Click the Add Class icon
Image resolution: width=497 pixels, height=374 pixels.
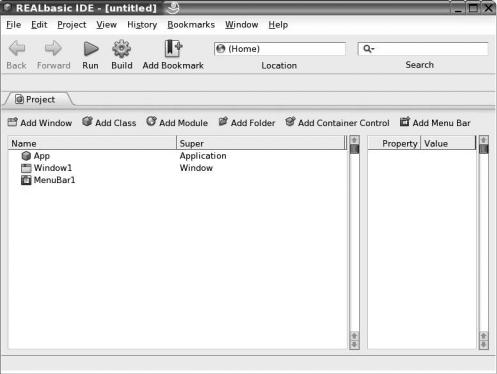click(x=87, y=121)
